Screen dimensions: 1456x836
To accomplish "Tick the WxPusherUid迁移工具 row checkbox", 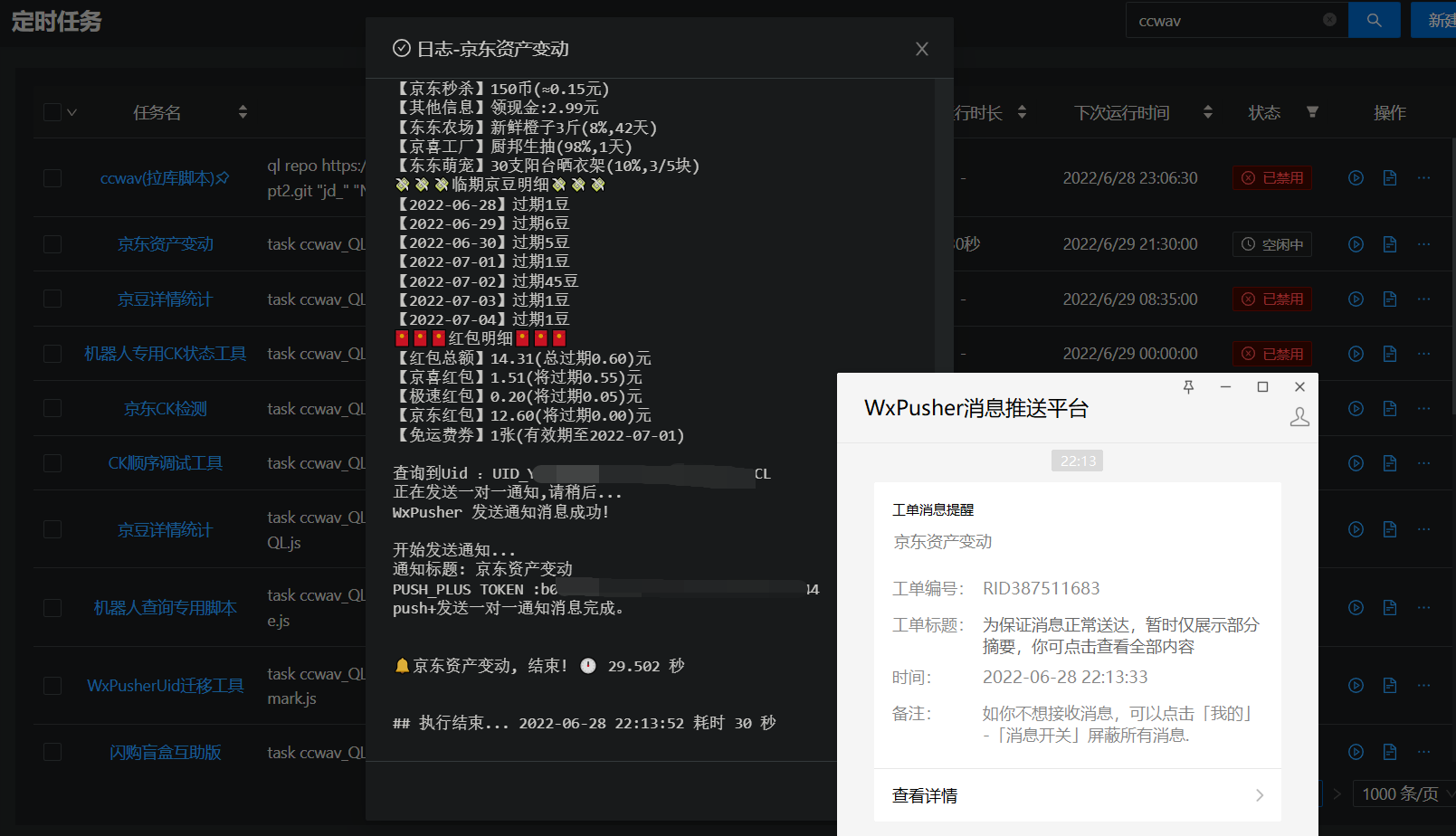I will (x=52, y=686).
